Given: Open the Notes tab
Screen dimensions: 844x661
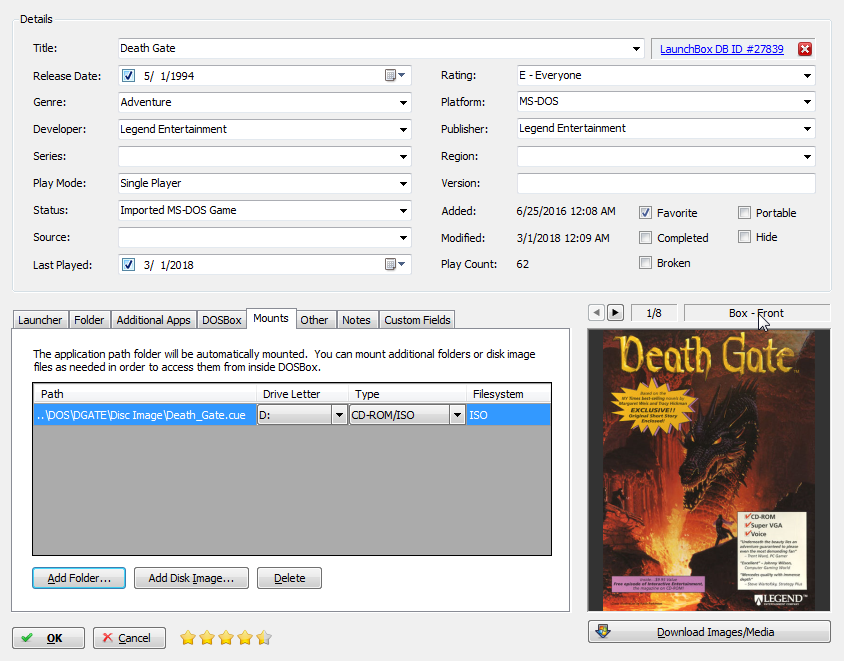Looking at the screenshot, I should pyautogui.click(x=356, y=320).
